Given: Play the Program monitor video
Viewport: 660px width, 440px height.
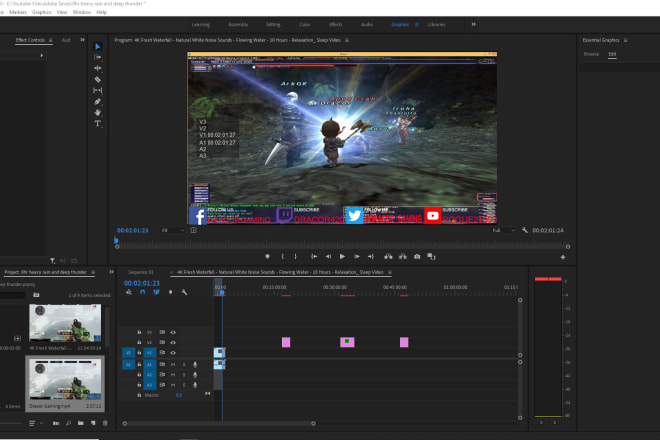Looking at the screenshot, I should click(x=342, y=256).
